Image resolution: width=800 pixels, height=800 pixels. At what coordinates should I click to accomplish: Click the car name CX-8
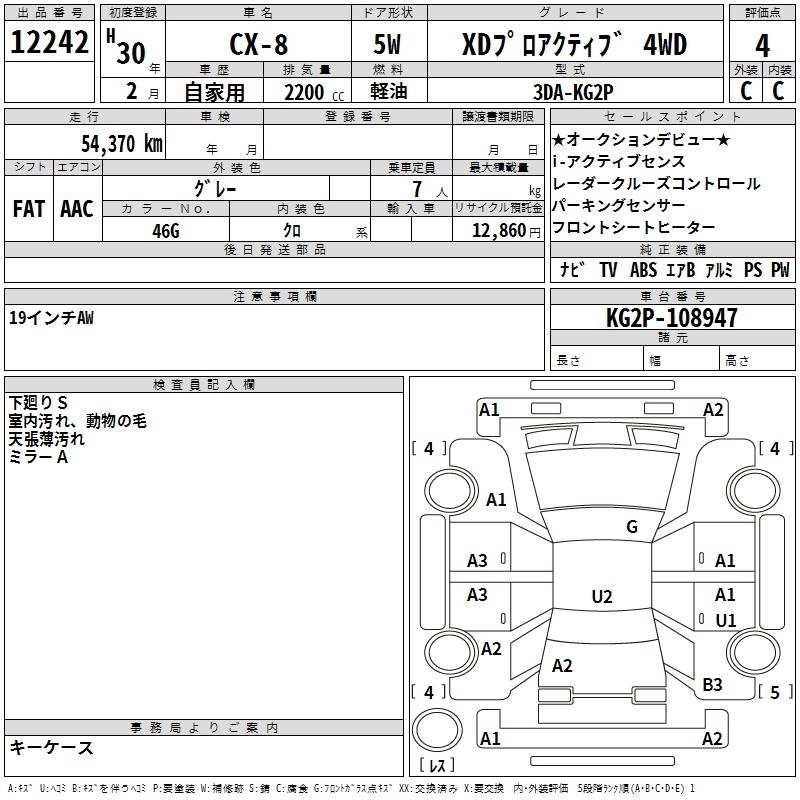[257, 45]
